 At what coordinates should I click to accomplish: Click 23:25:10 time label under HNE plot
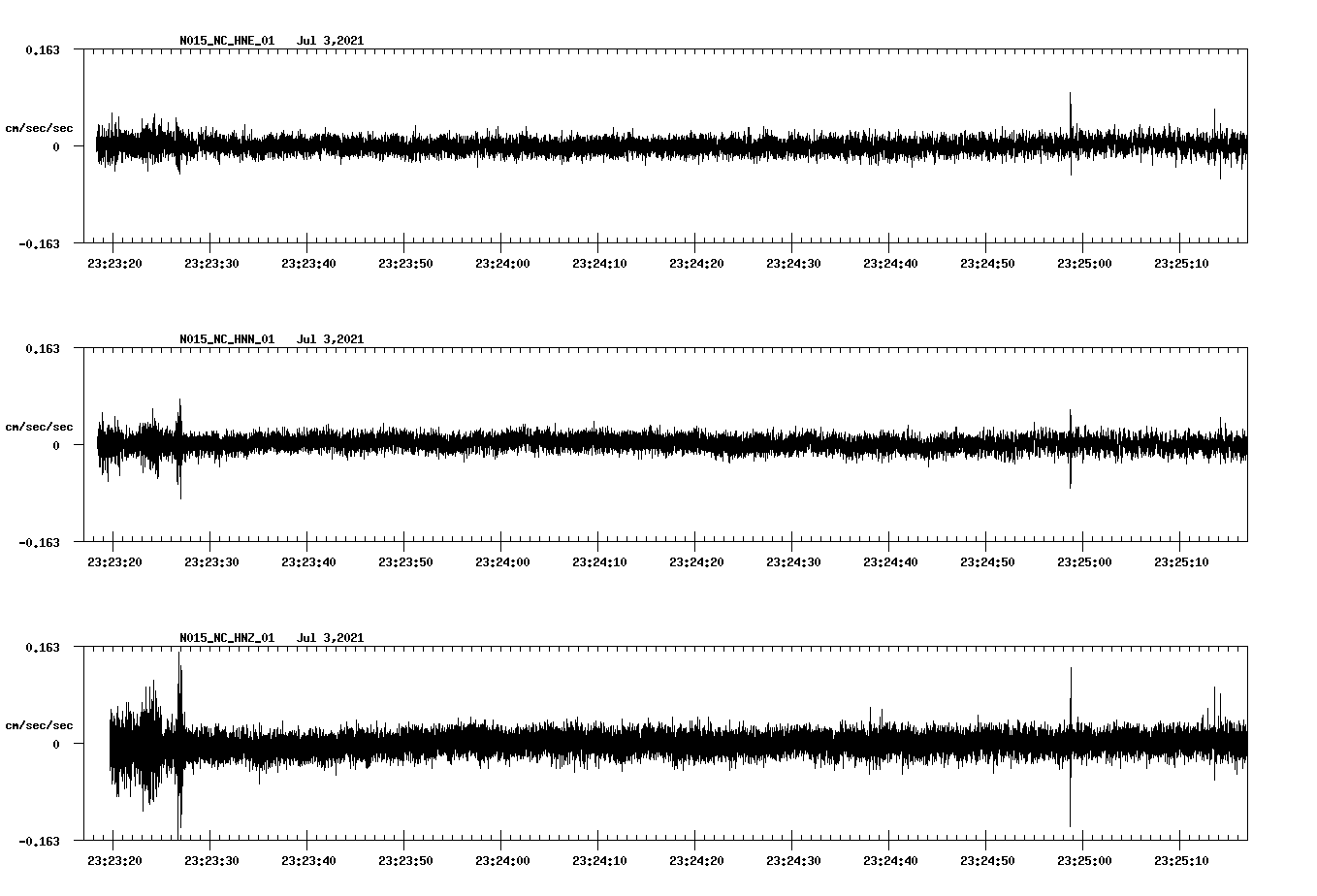(x=1181, y=263)
